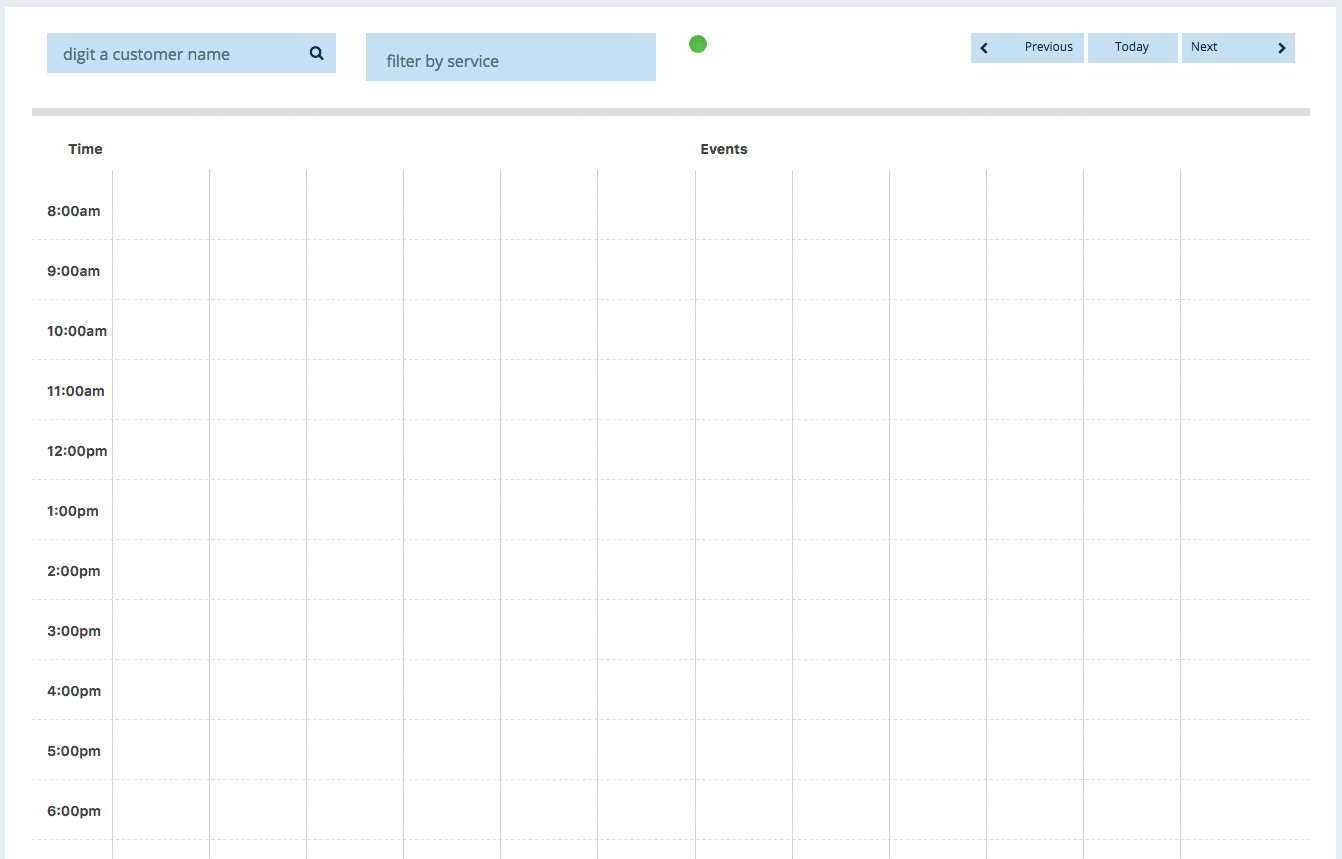Click the right chevron arrow beside Next

coord(1281,48)
